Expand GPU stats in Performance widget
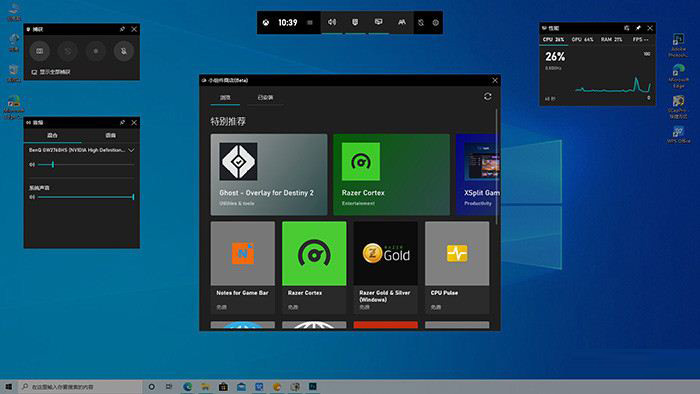This screenshot has width=700, height=394. click(582, 40)
